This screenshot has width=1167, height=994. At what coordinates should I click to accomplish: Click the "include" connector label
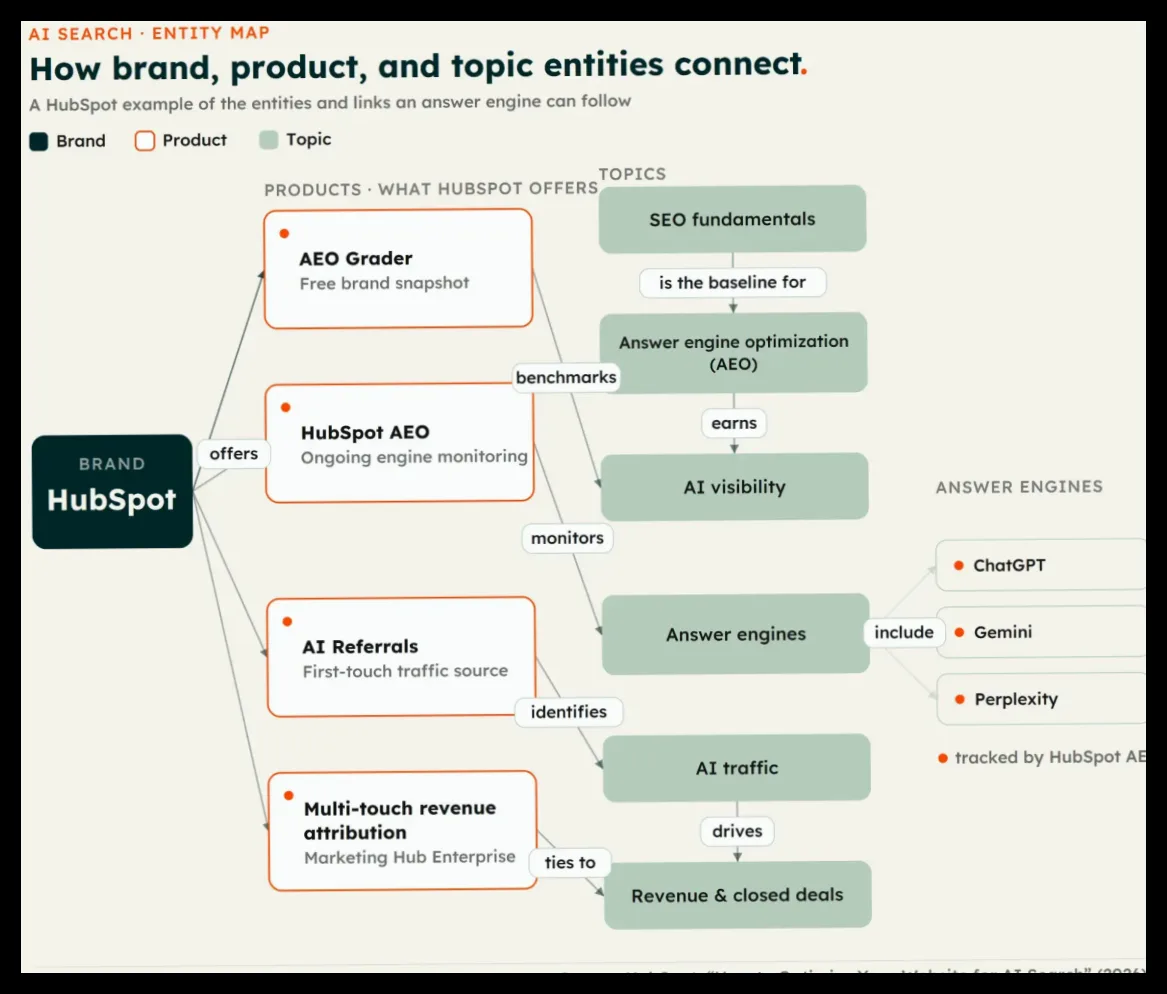pyautogui.click(x=904, y=632)
